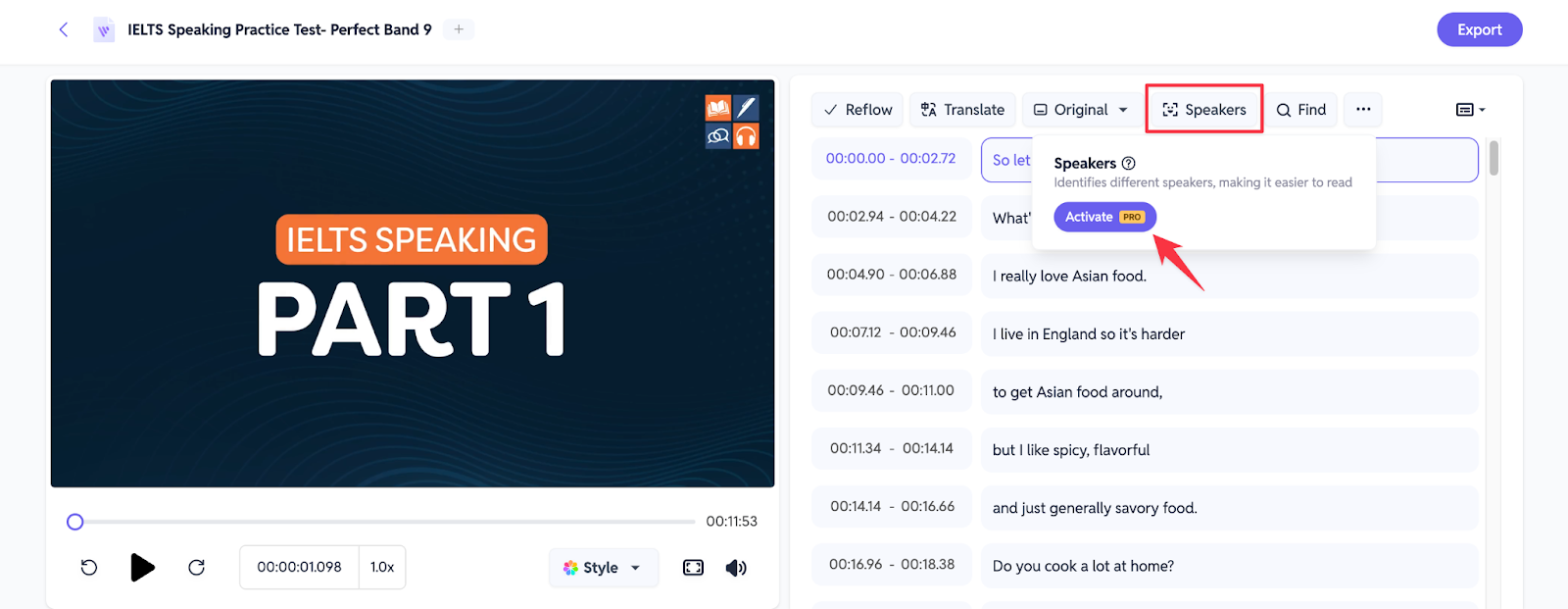Image resolution: width=1568 pixels, height=609 pixels.
Task: Click the Reflow toolbar button
Action: 857,110
